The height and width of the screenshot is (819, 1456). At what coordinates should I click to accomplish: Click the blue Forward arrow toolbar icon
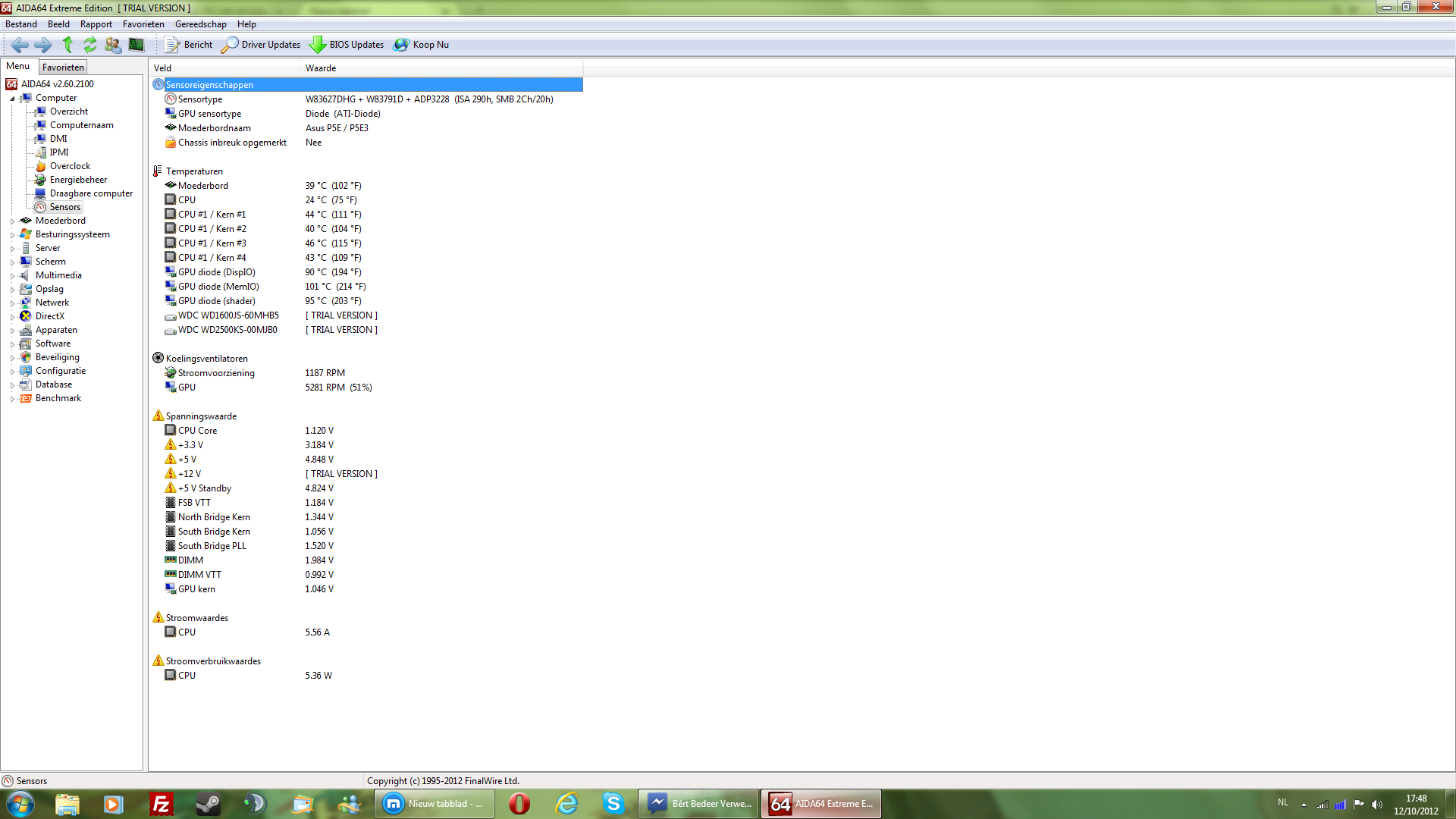pos(43,45)
